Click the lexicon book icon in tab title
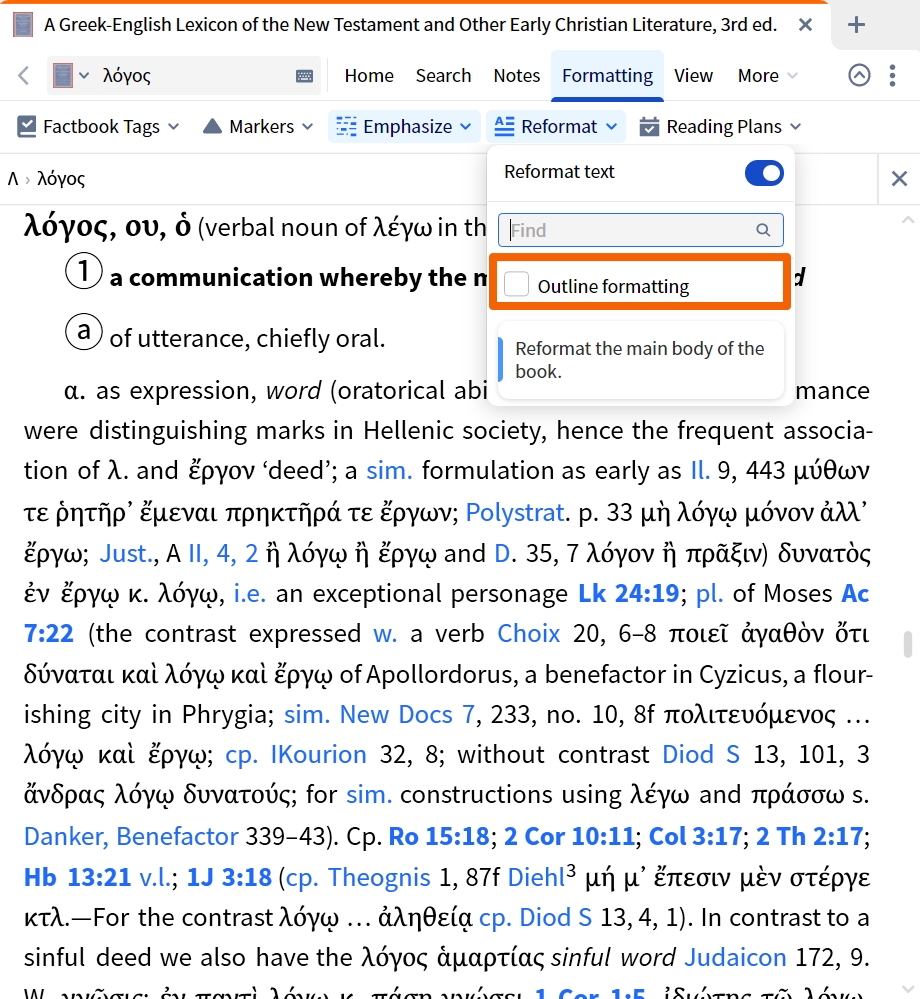The height and width of the screenshot is (999, 920). [x=23, y=25]
